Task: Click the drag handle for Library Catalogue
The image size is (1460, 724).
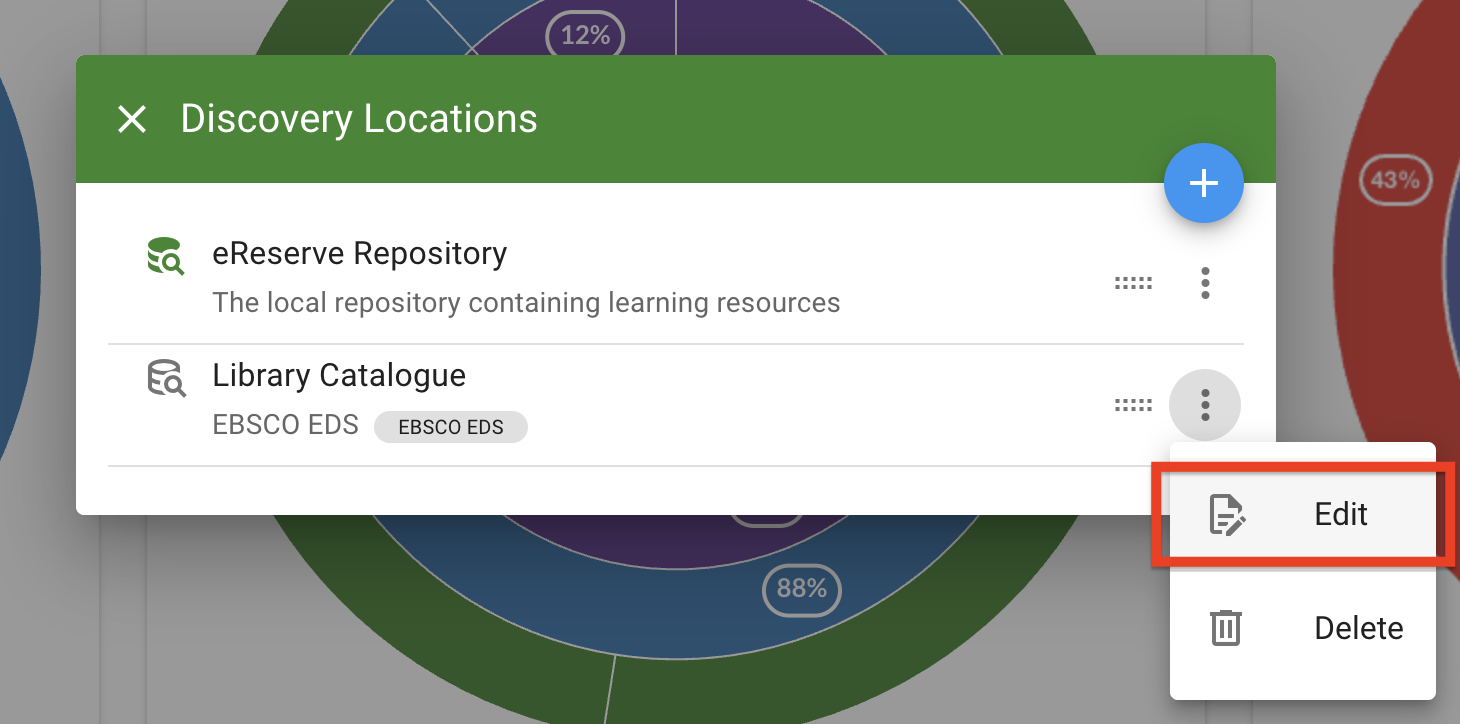Action: [x=1133, y=405]
